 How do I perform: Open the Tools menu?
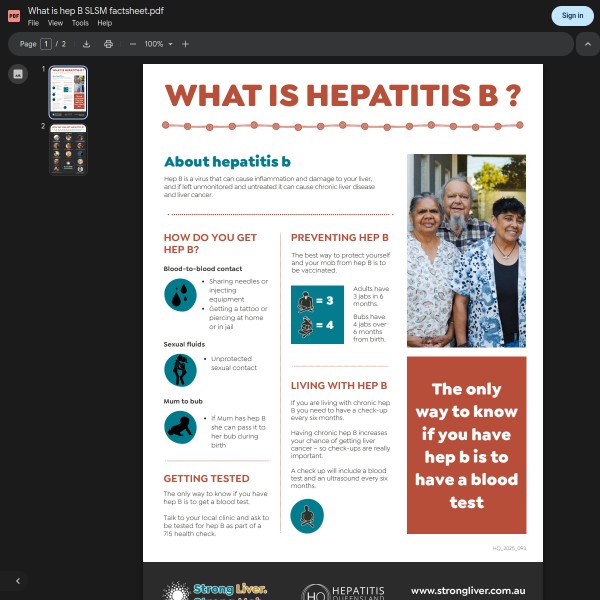[x=80, y=23]
